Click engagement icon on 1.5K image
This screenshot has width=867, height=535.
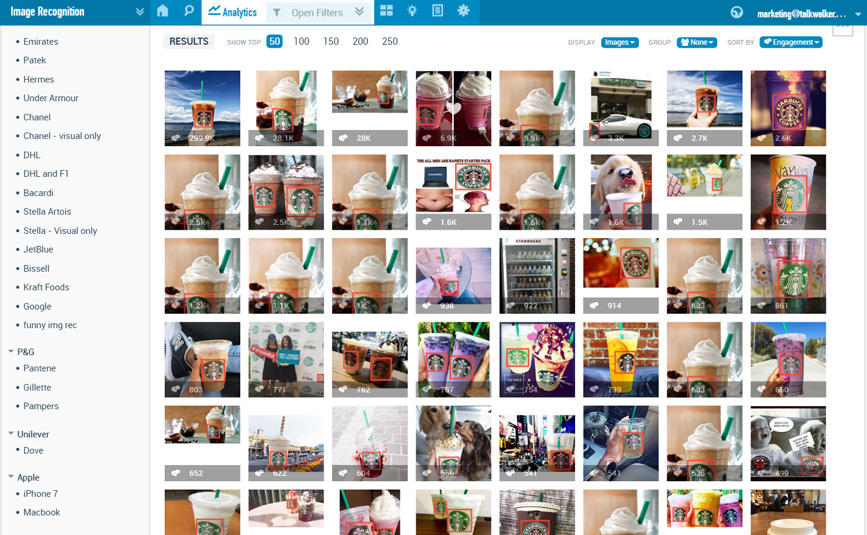[678, 222]
